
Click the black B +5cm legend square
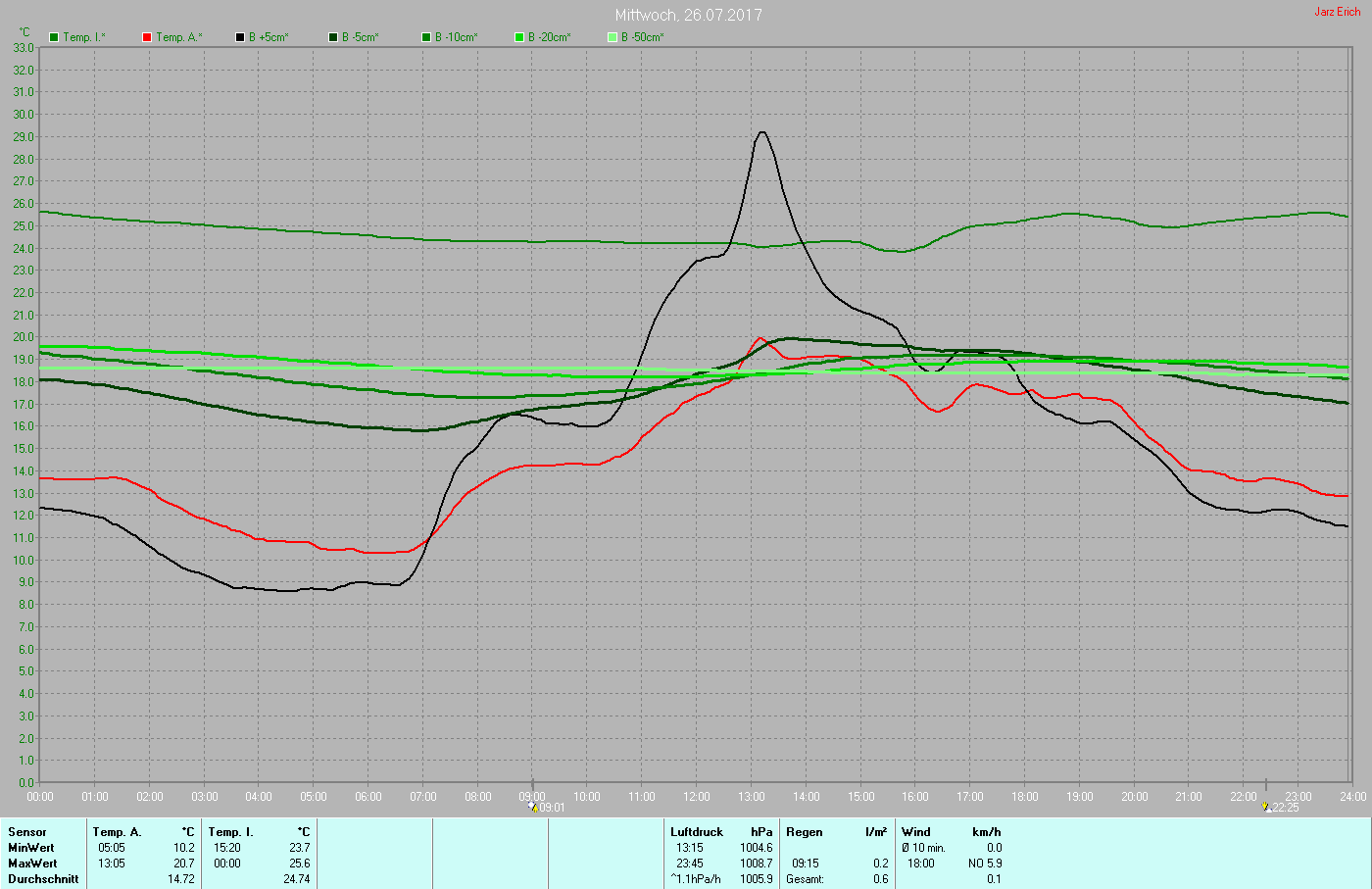point(240,37)
